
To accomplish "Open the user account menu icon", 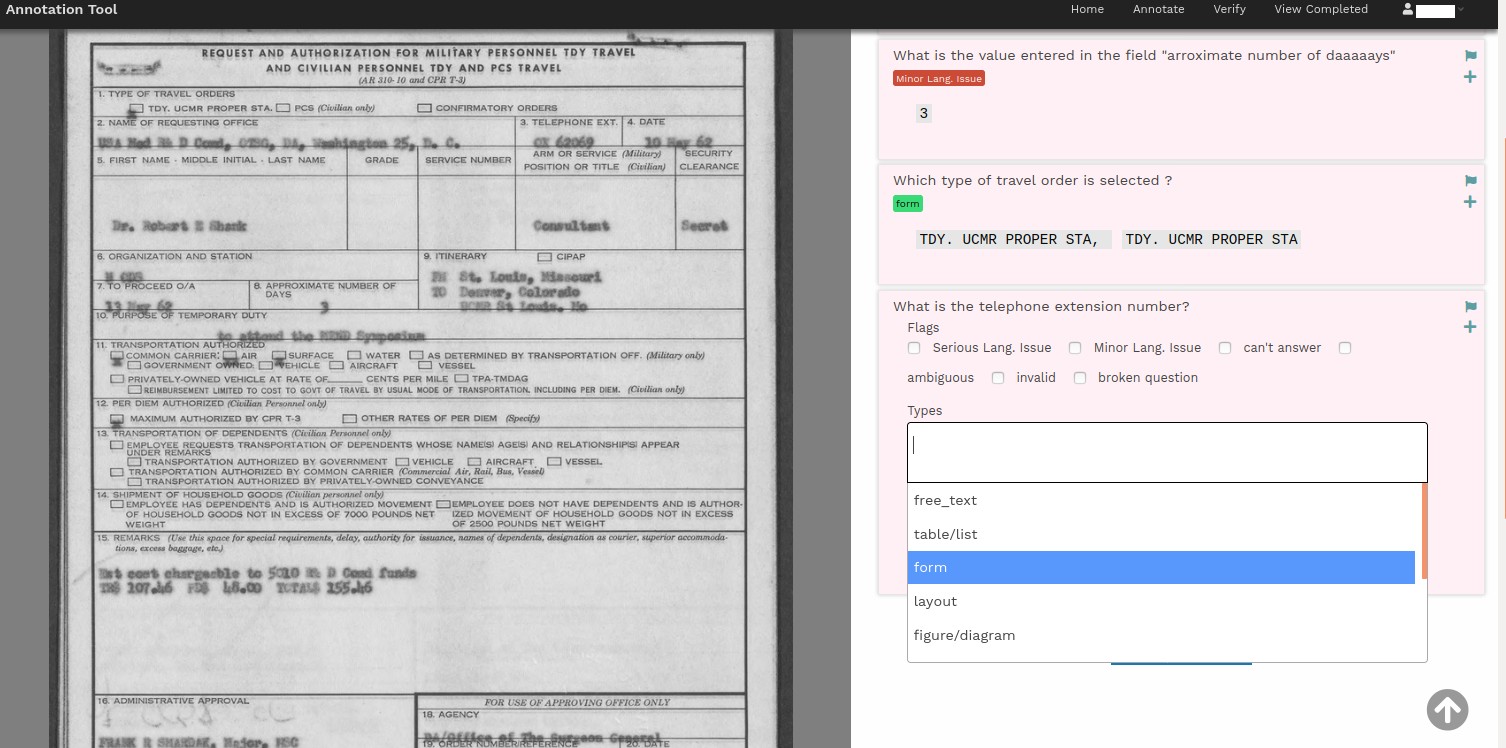I will point(1408,9).
